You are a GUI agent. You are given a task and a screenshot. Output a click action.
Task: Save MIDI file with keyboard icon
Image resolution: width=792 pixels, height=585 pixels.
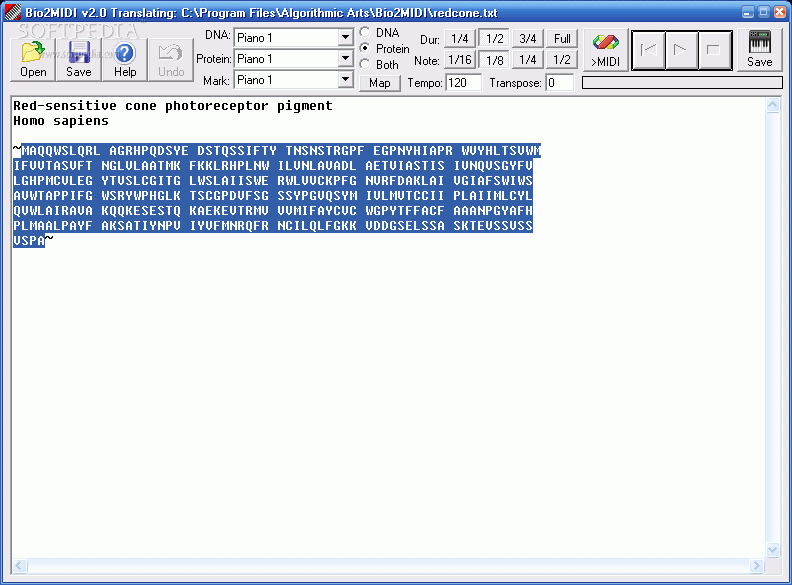[x=760, y=50]
